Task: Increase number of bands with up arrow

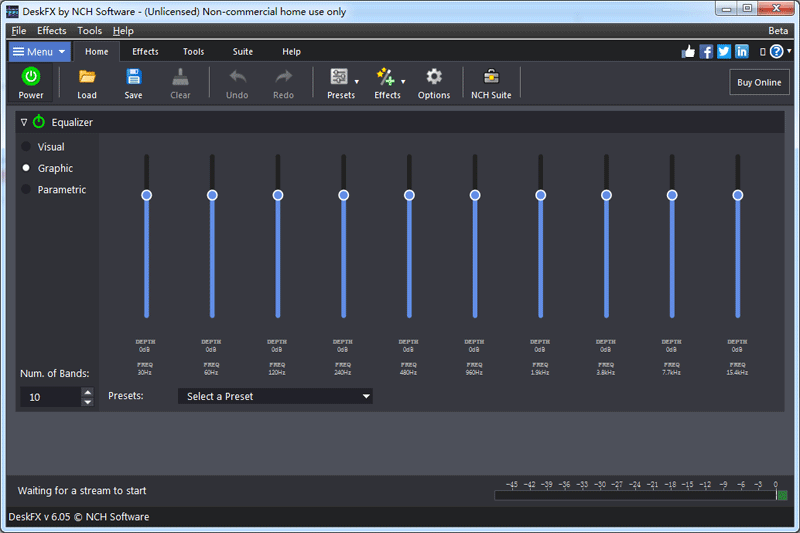Action: coord(88,392)
